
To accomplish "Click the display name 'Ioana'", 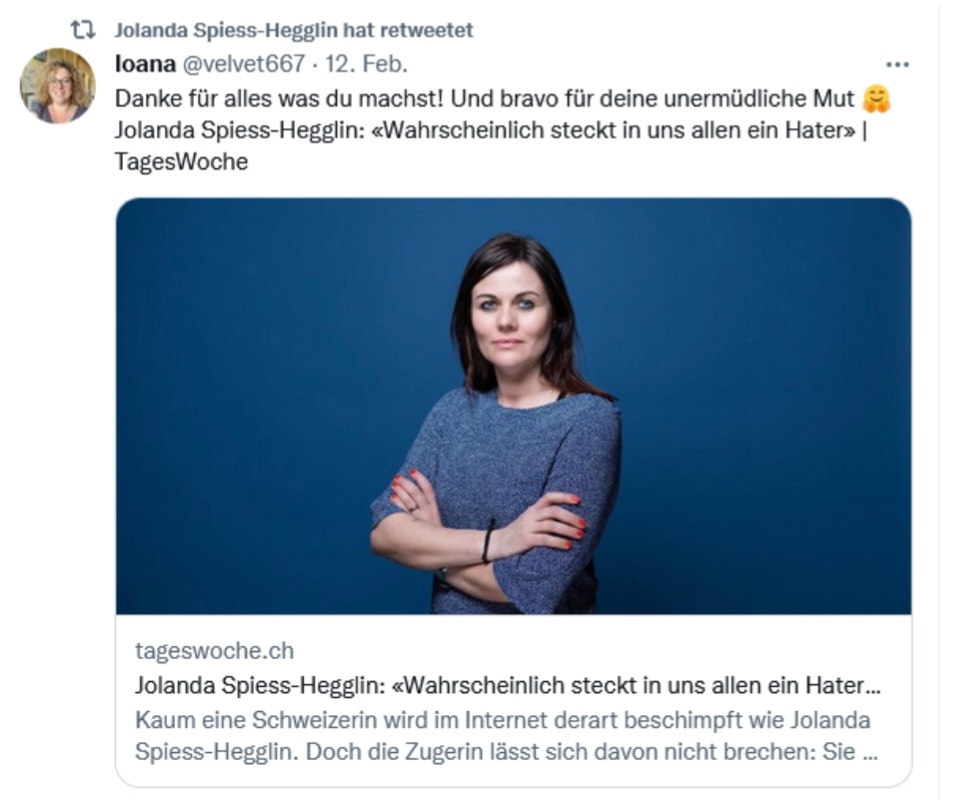I will pyautogui.click(x=146, y=64).
